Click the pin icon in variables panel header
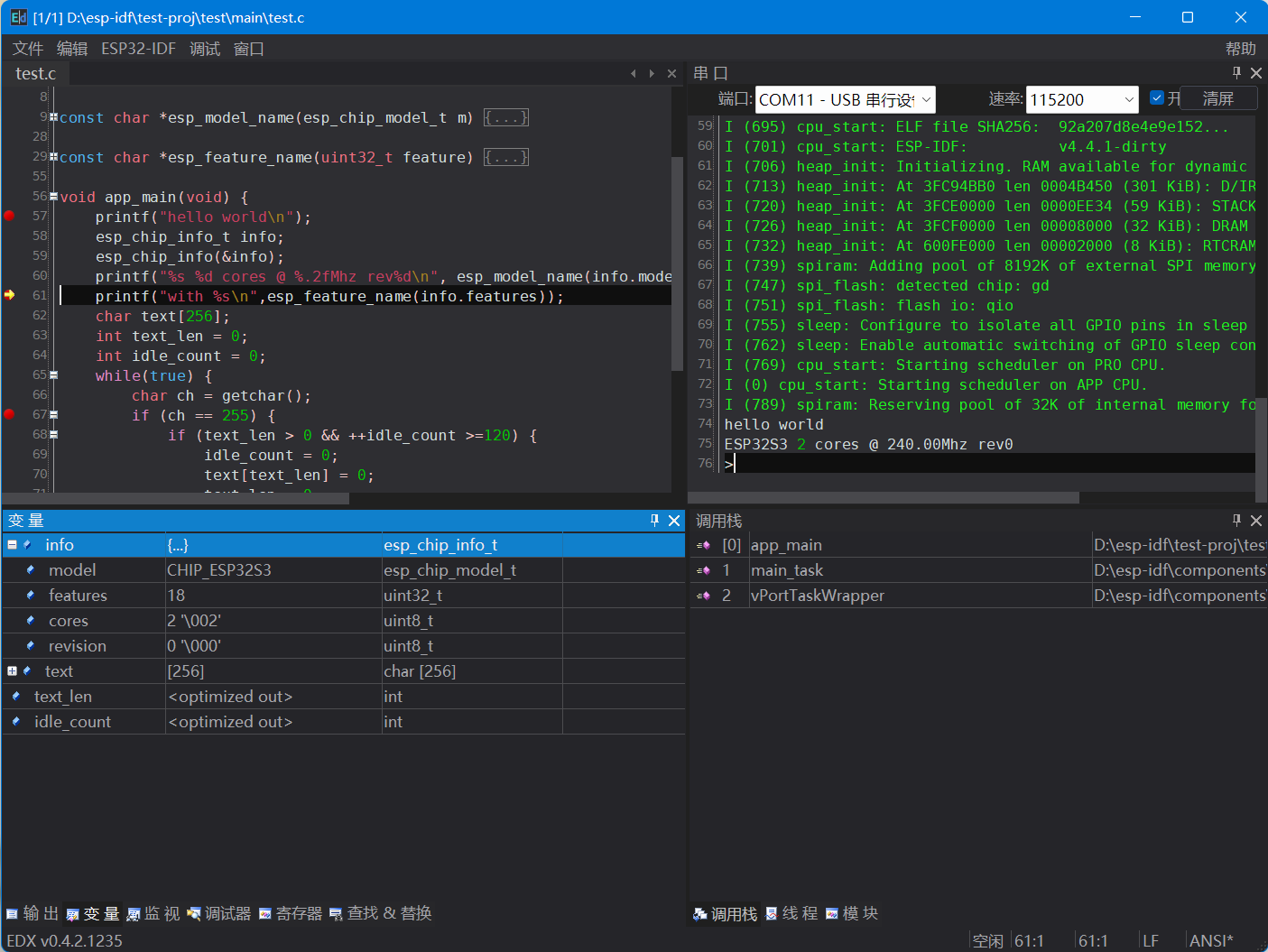 click(654, 521)
